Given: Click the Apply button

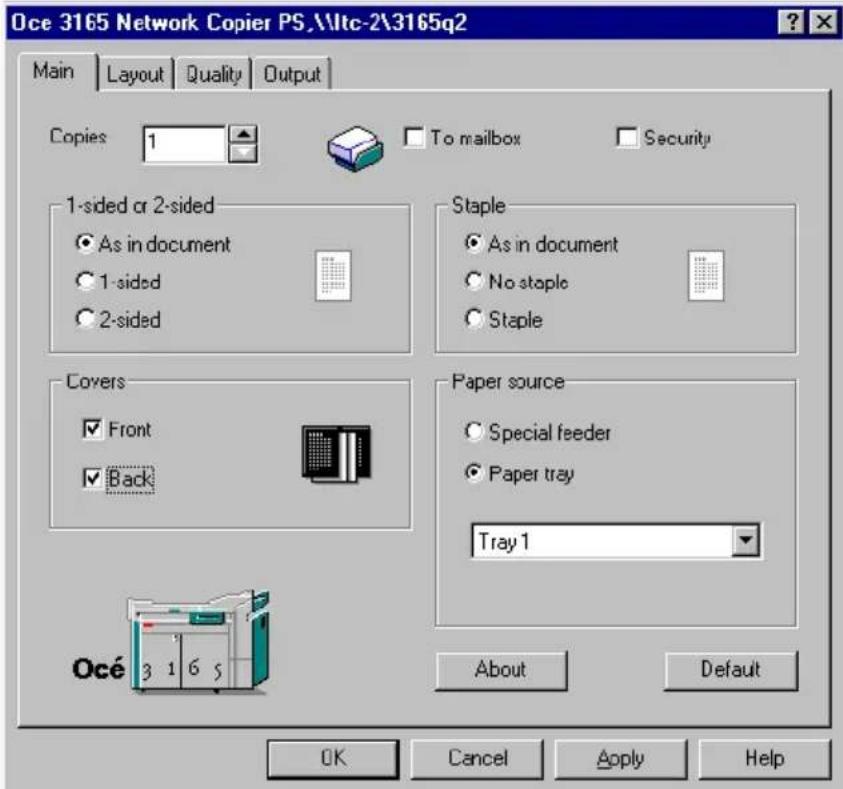Looking at the screenshot, I should (621, 759).
